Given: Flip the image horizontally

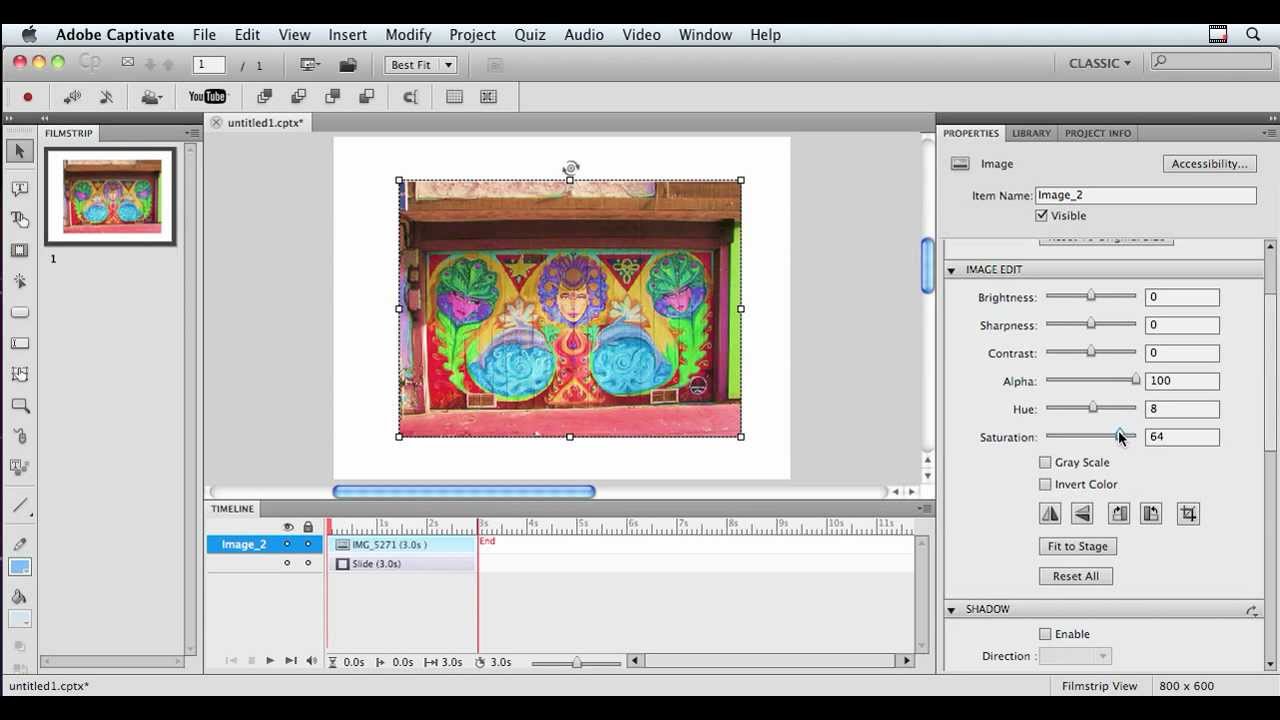Looking at the screenshot, I should pyautogui.click(x=1050, y=514).
